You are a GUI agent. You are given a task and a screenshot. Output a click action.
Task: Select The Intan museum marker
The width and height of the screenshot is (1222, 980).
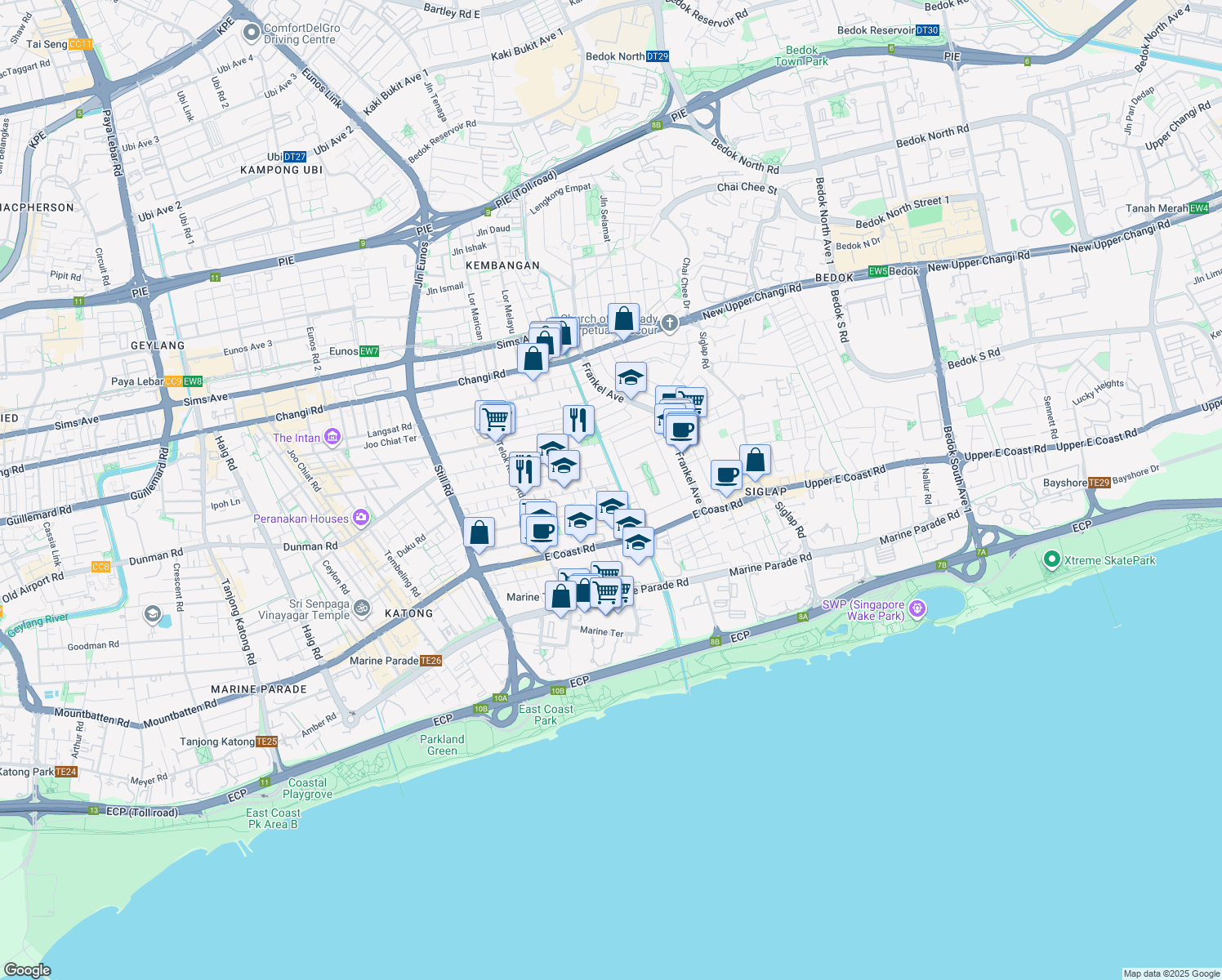tap(331, 437)
